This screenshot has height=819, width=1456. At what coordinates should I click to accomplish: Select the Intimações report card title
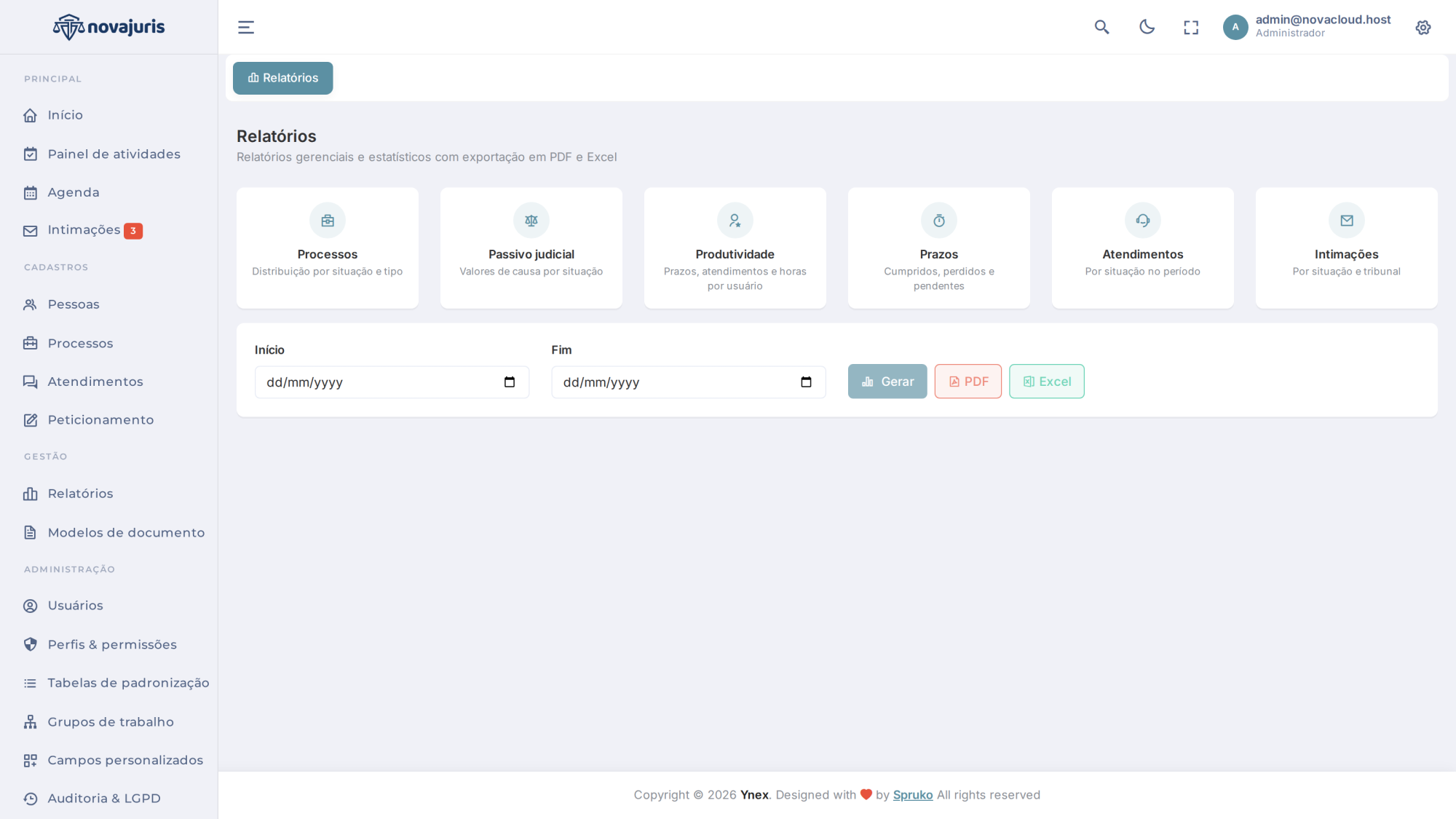coord(1347,255)
